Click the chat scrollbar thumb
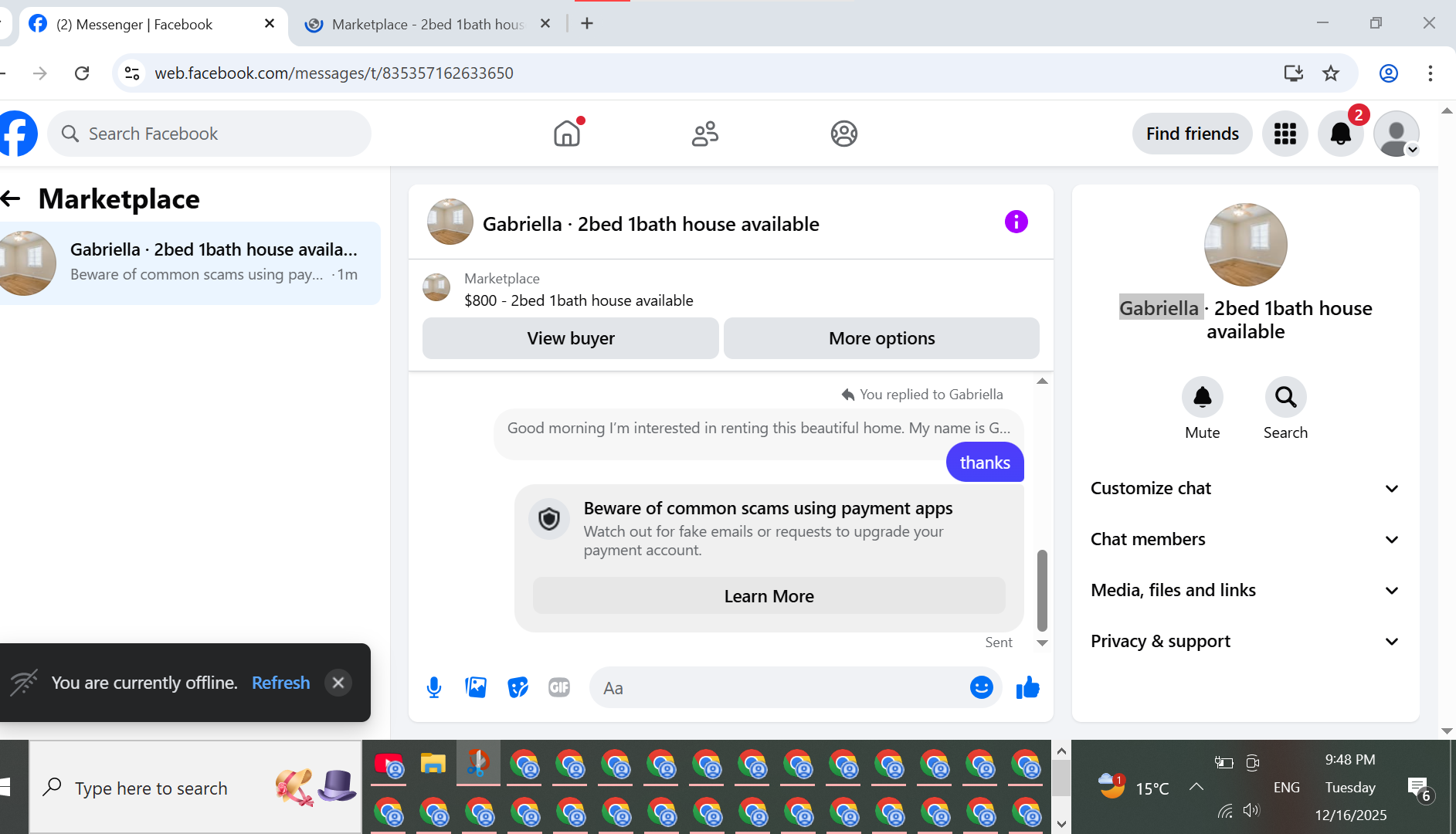The width and height of the screenshot is (1456, 834). click(x=1042, y=591)
